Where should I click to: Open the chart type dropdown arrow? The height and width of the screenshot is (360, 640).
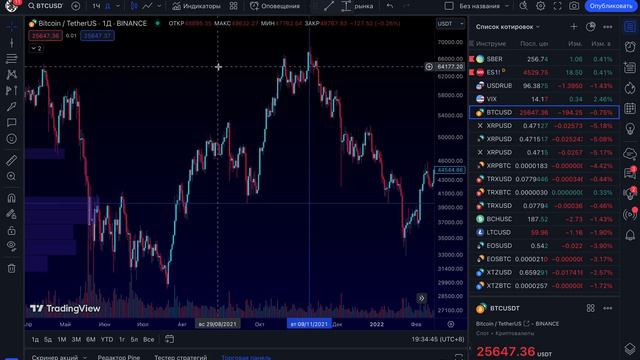coord(160,6)
